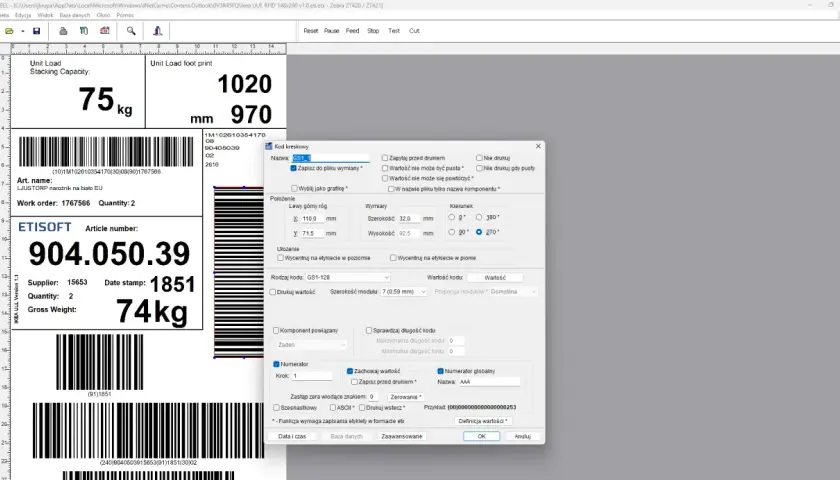840x480 pixels.
Task: Close the Kod kreskowy dialog with X
Action: point(538,146)
